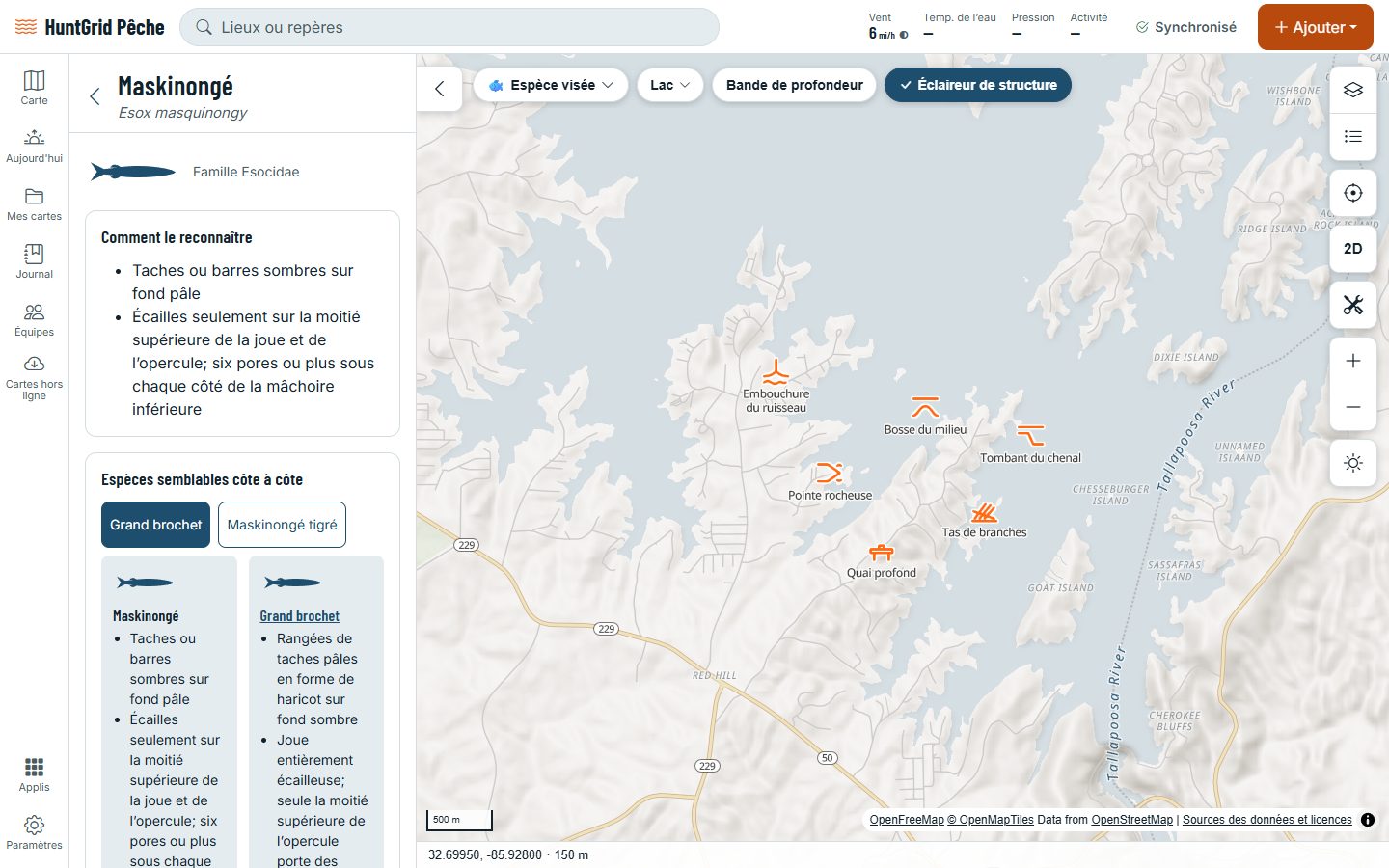Switch the map 2D view mode
The image size is (1389, 868).
1353,249
